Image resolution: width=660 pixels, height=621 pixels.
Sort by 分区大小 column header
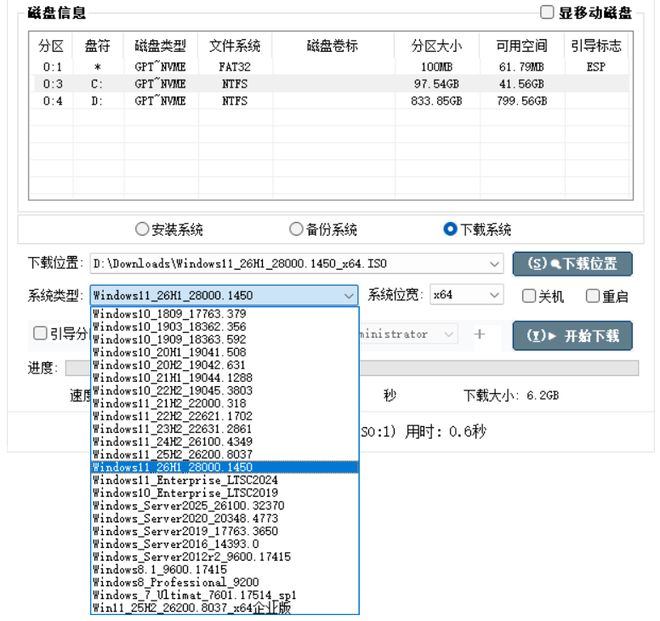(436, 45)
